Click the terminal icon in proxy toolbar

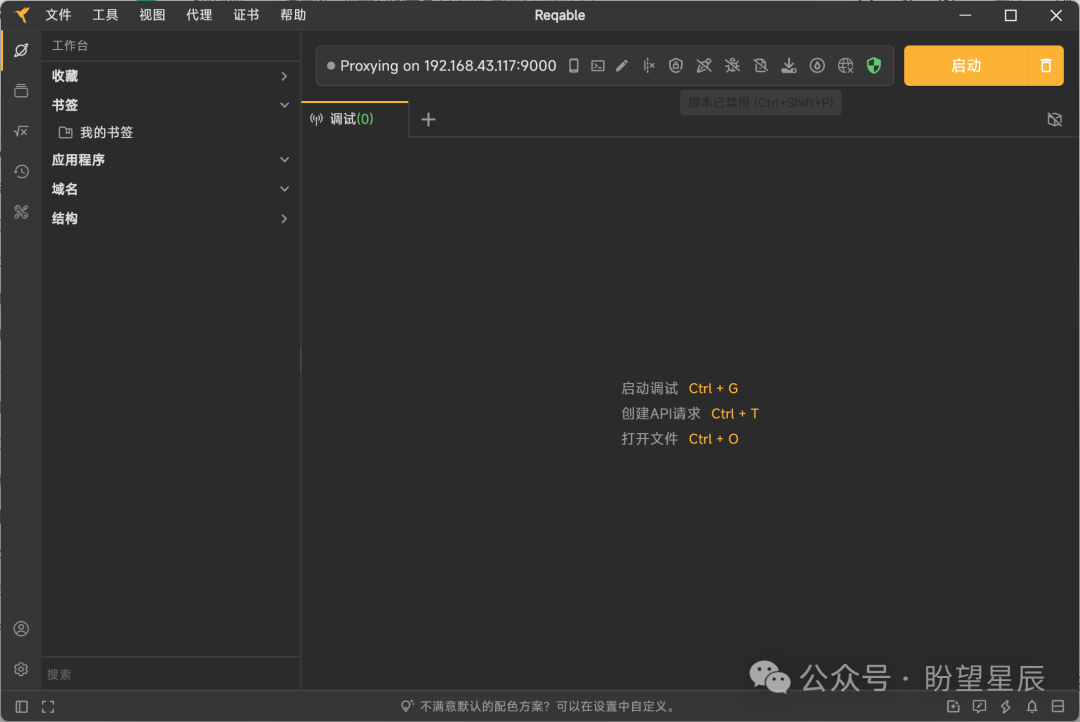(598, 65)
